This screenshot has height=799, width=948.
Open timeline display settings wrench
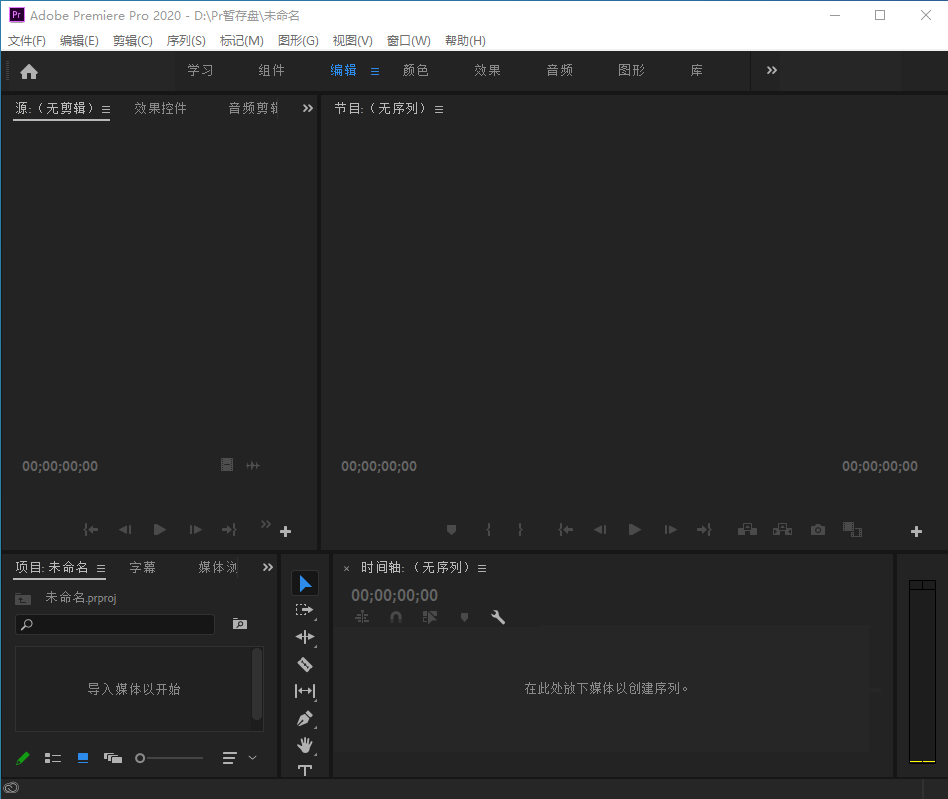[x=498, y=617]
